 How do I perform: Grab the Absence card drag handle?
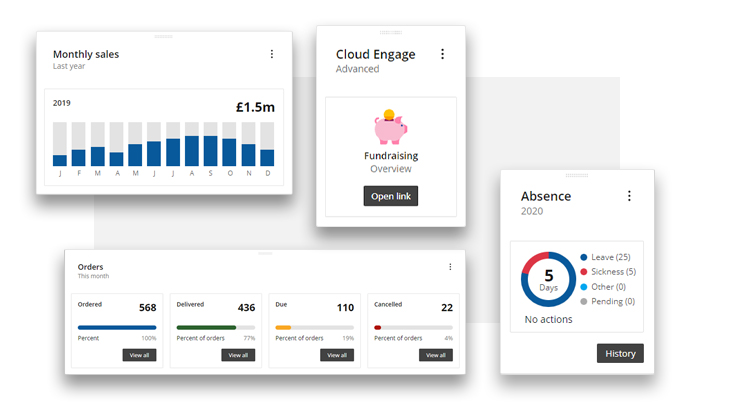(x=577, y=175)
